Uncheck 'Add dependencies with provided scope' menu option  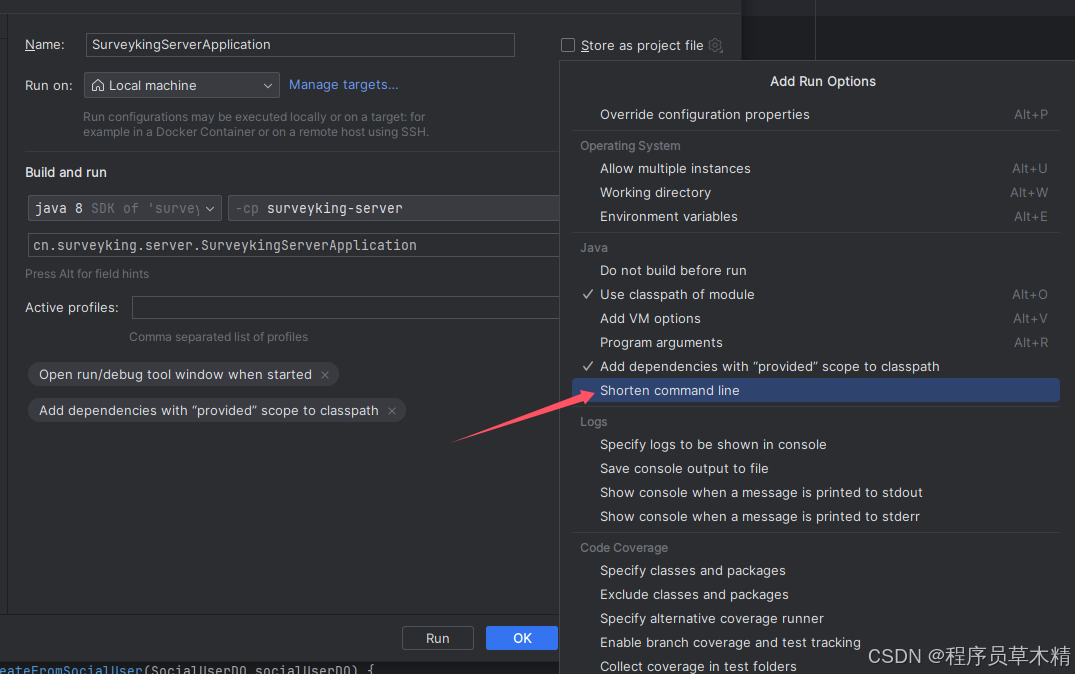coord(769,366)
